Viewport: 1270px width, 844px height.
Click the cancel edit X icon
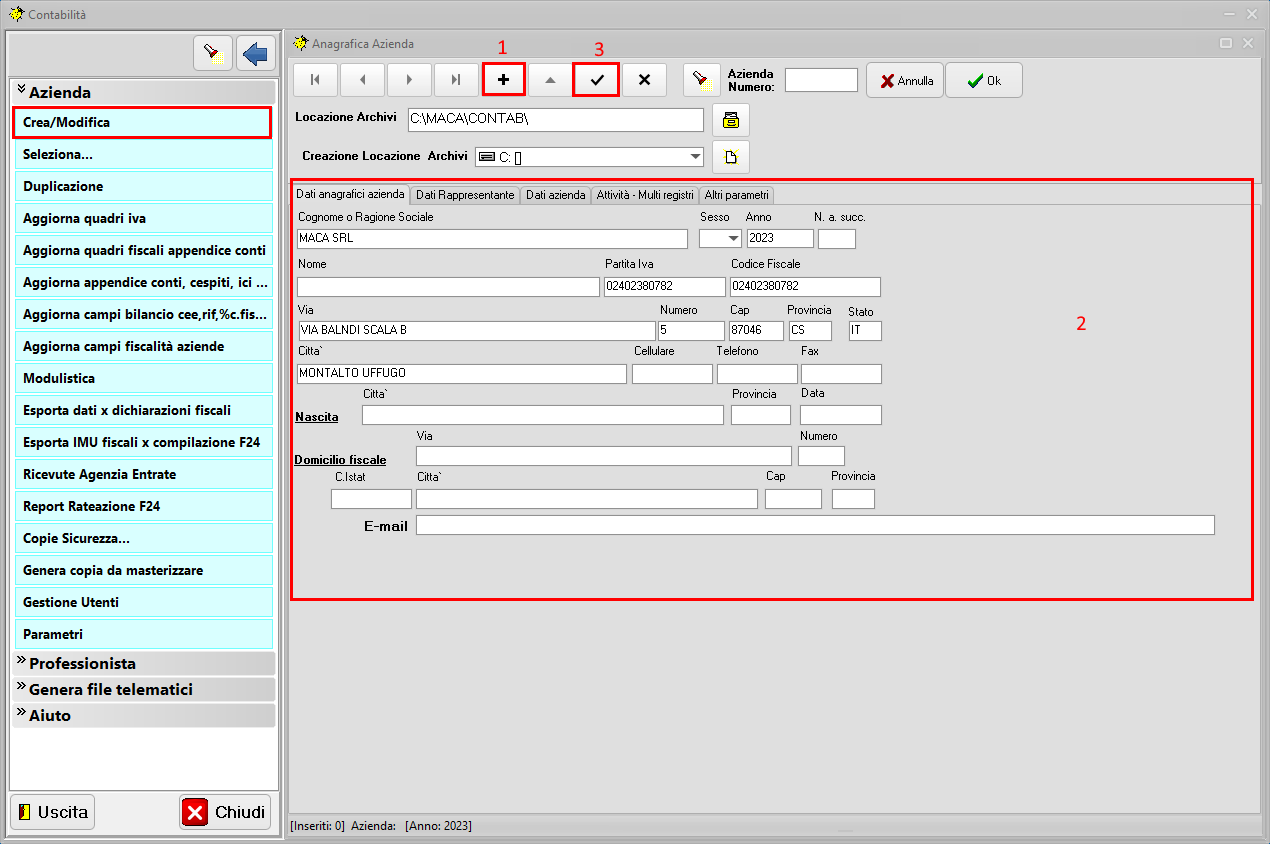[644, 80]
